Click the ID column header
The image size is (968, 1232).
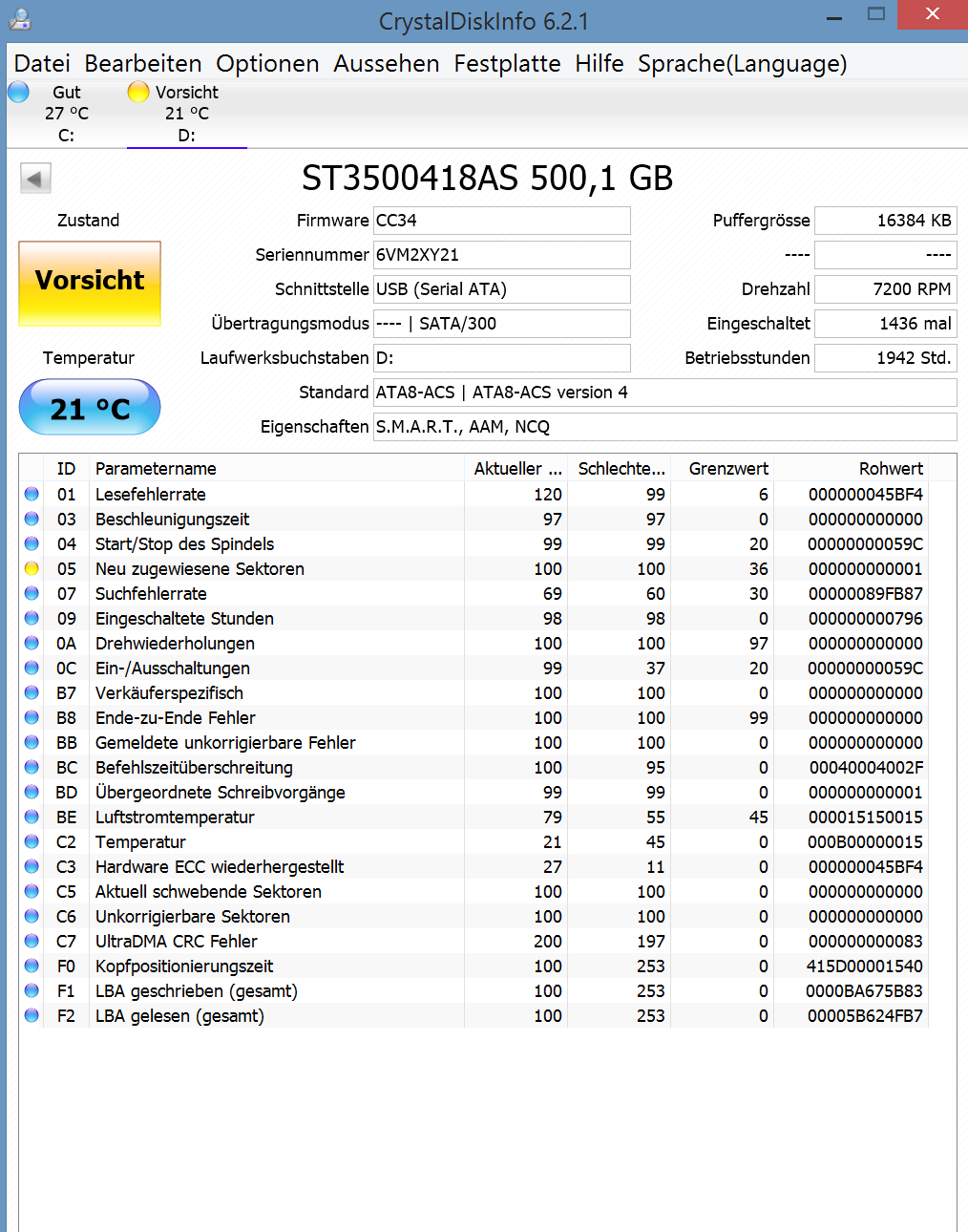67,468
